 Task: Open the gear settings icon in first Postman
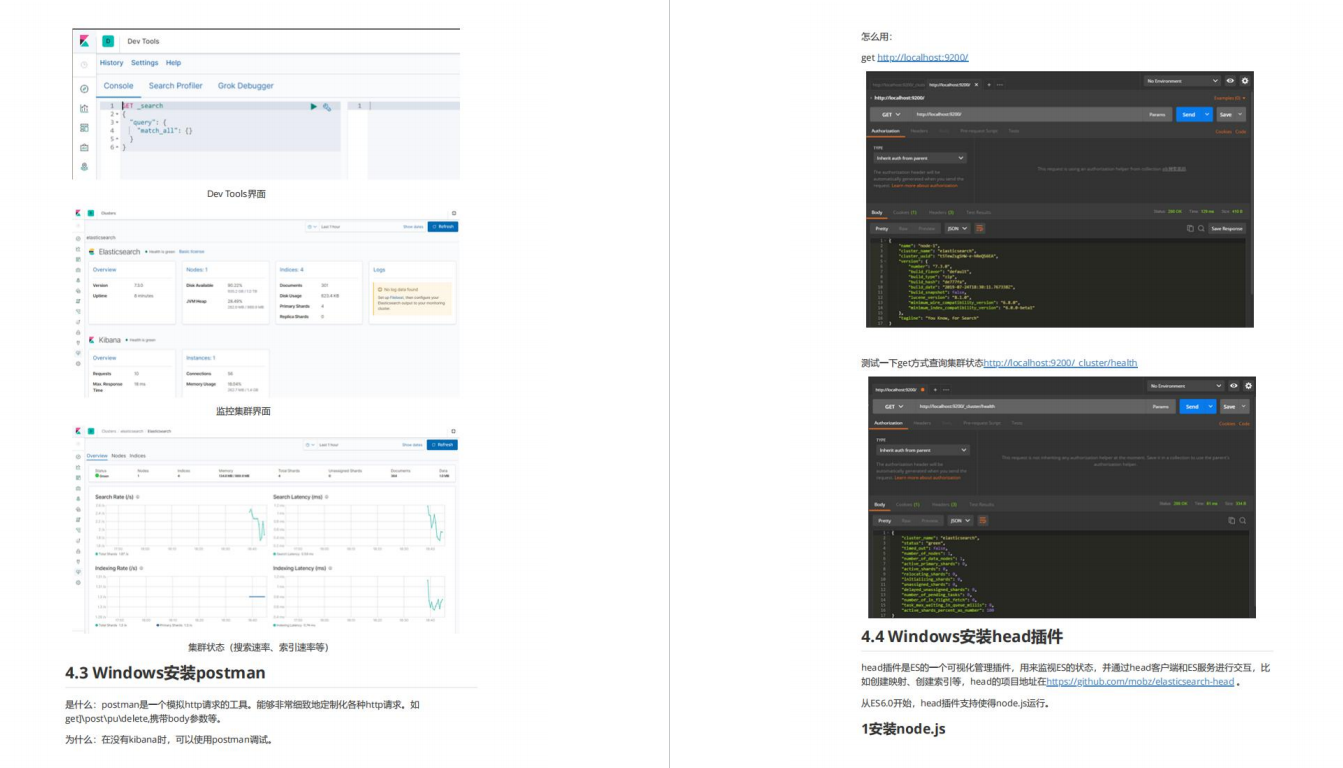tap(1245, 81)
